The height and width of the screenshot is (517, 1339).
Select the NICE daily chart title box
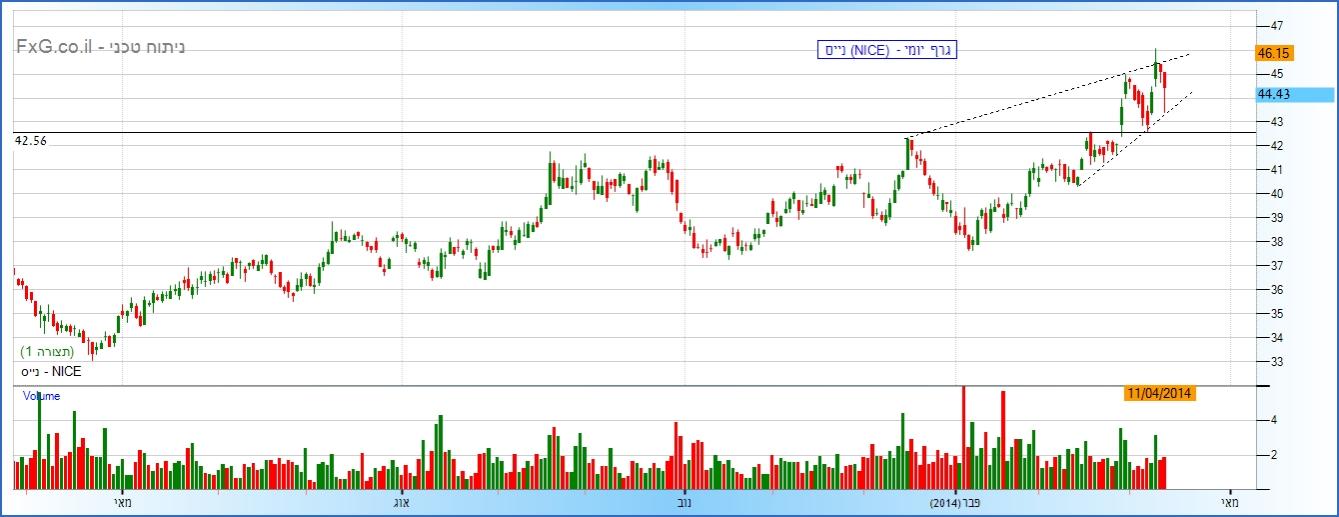(x=886, y=50)
